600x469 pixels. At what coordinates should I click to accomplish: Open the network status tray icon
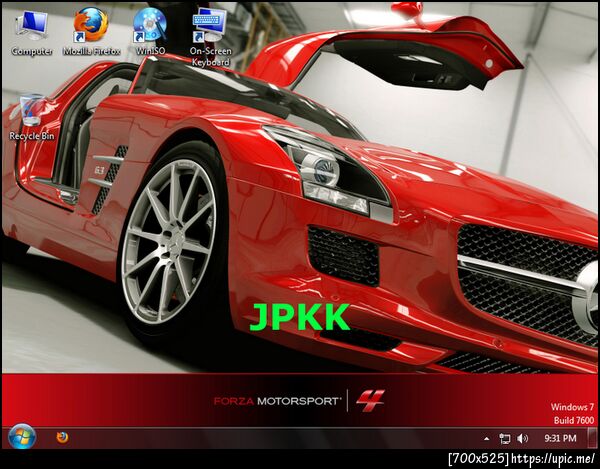(505, 438)
